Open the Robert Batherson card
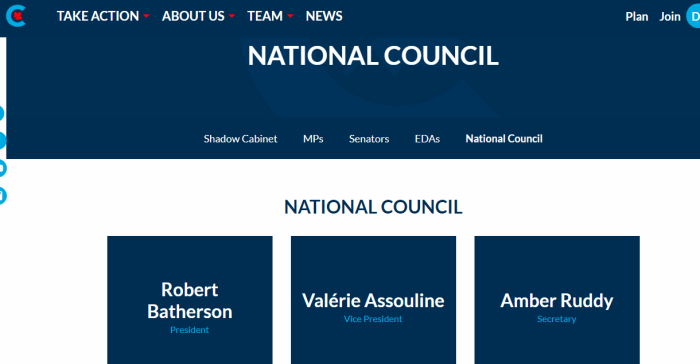Viewport: 700px width, 364px height. click(190, 300)
